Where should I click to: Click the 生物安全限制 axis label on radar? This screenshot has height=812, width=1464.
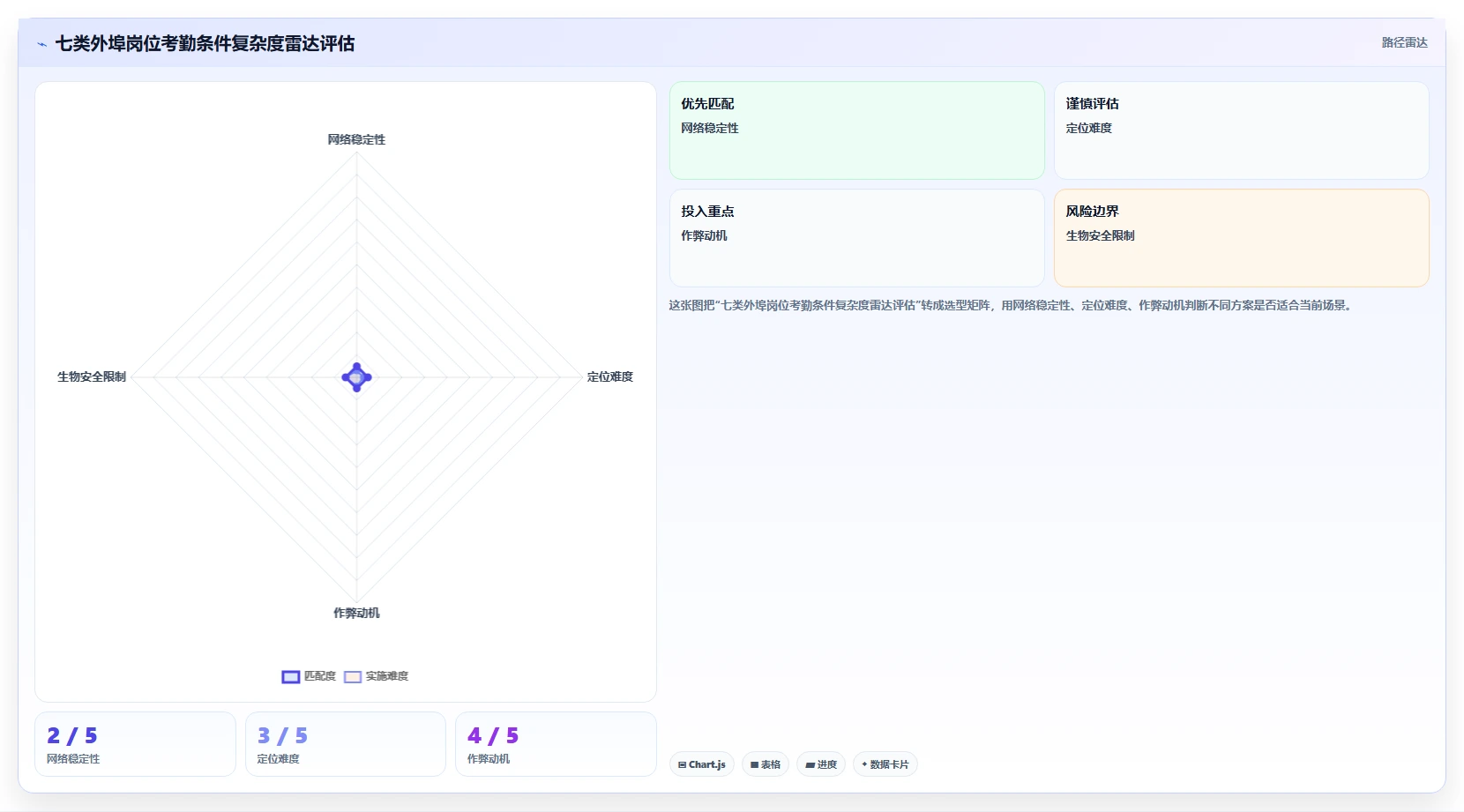click(92, 376)
